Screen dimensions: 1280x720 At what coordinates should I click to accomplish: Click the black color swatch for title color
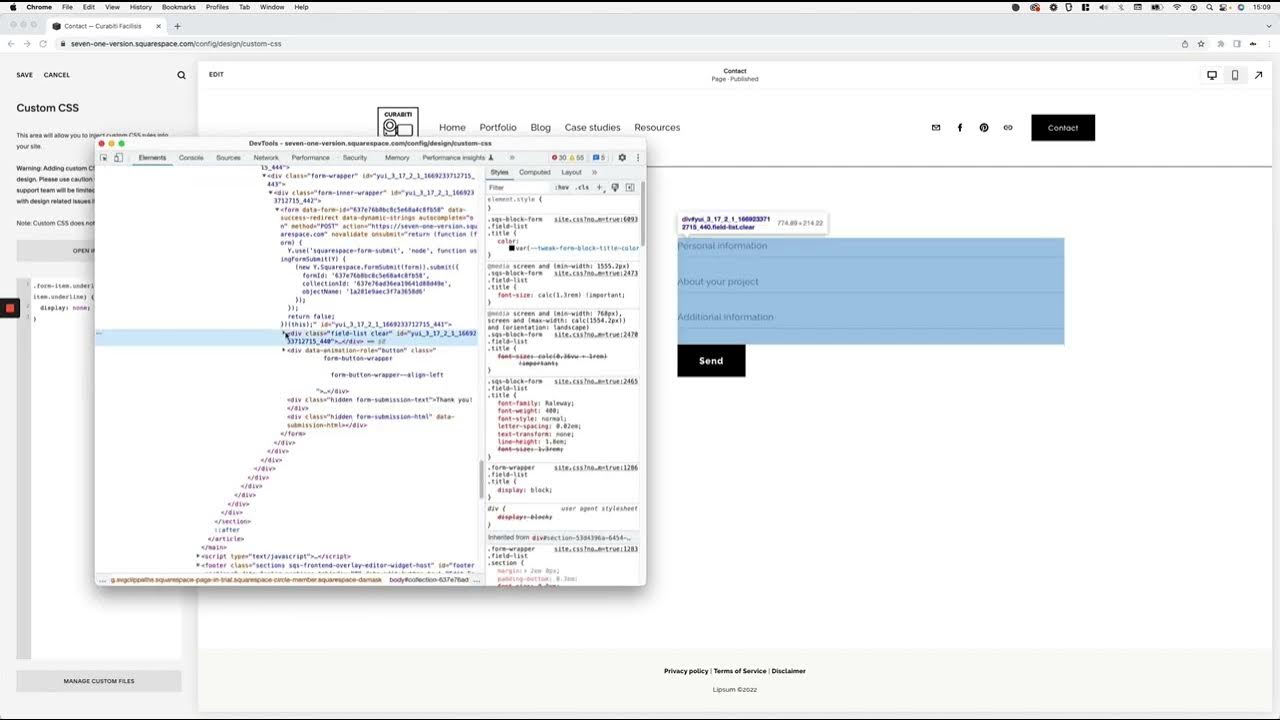[512, 248]
